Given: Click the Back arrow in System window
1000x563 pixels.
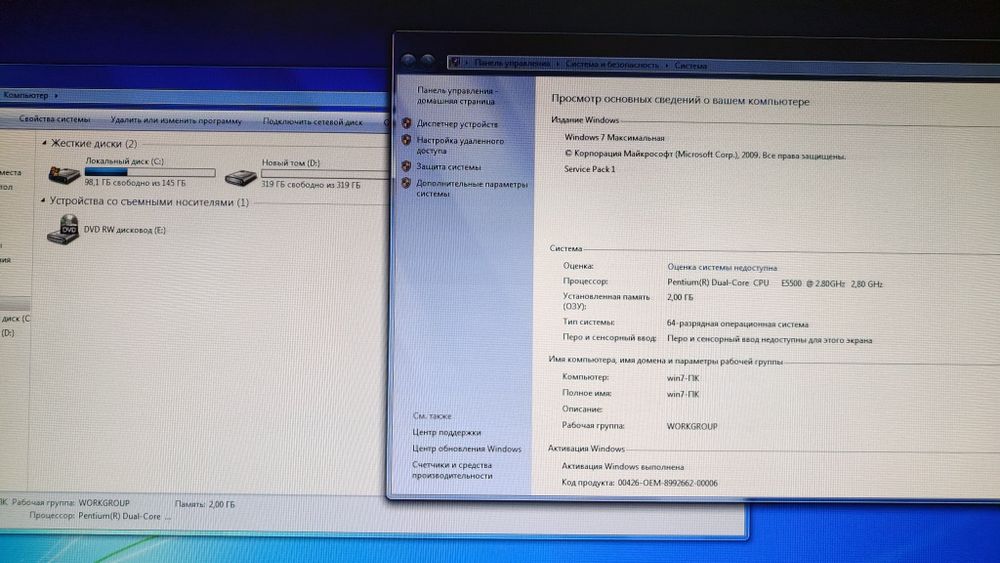Looking at the screenshot, I should 408,61.
